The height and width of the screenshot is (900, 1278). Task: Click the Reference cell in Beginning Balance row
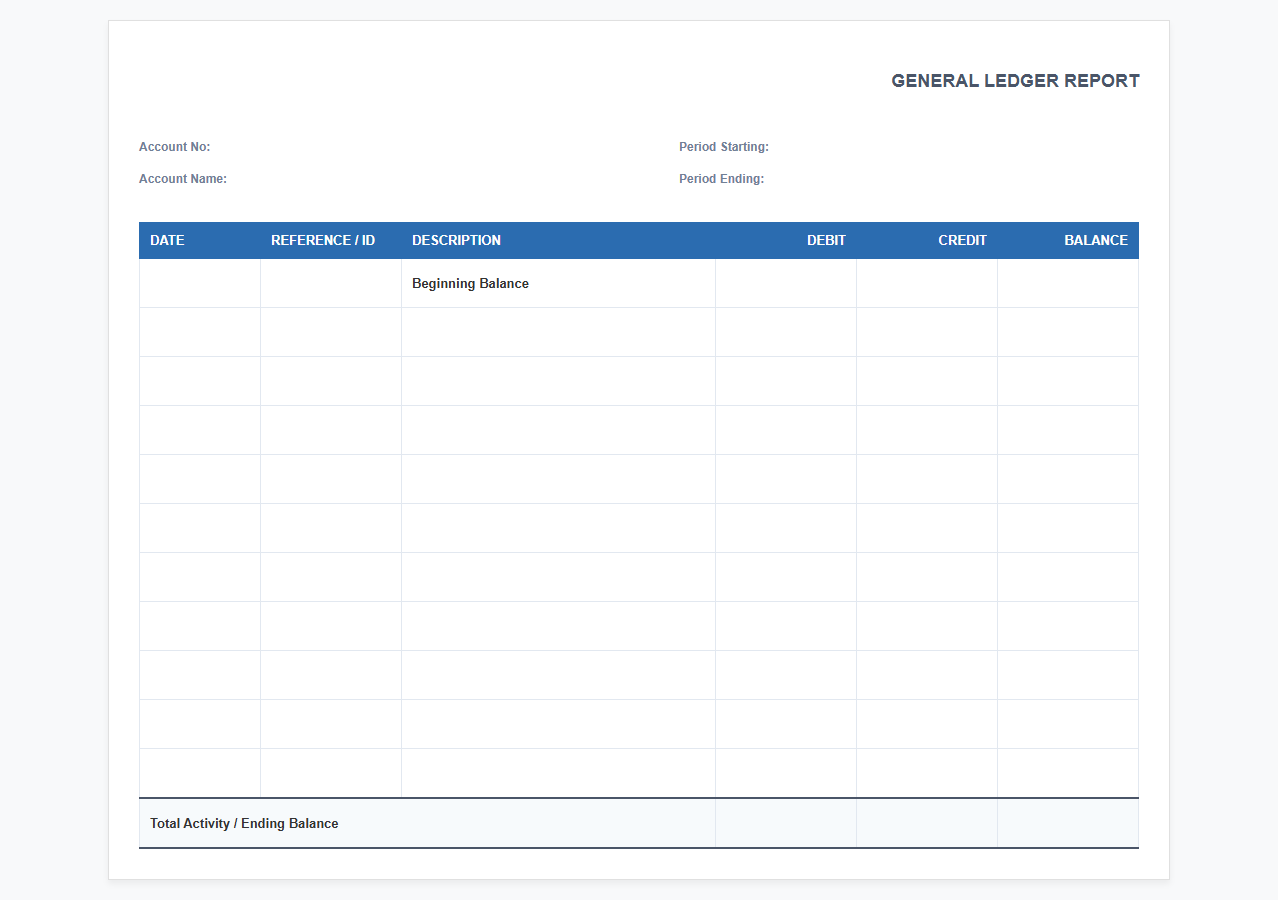click(x=331, y=283)
